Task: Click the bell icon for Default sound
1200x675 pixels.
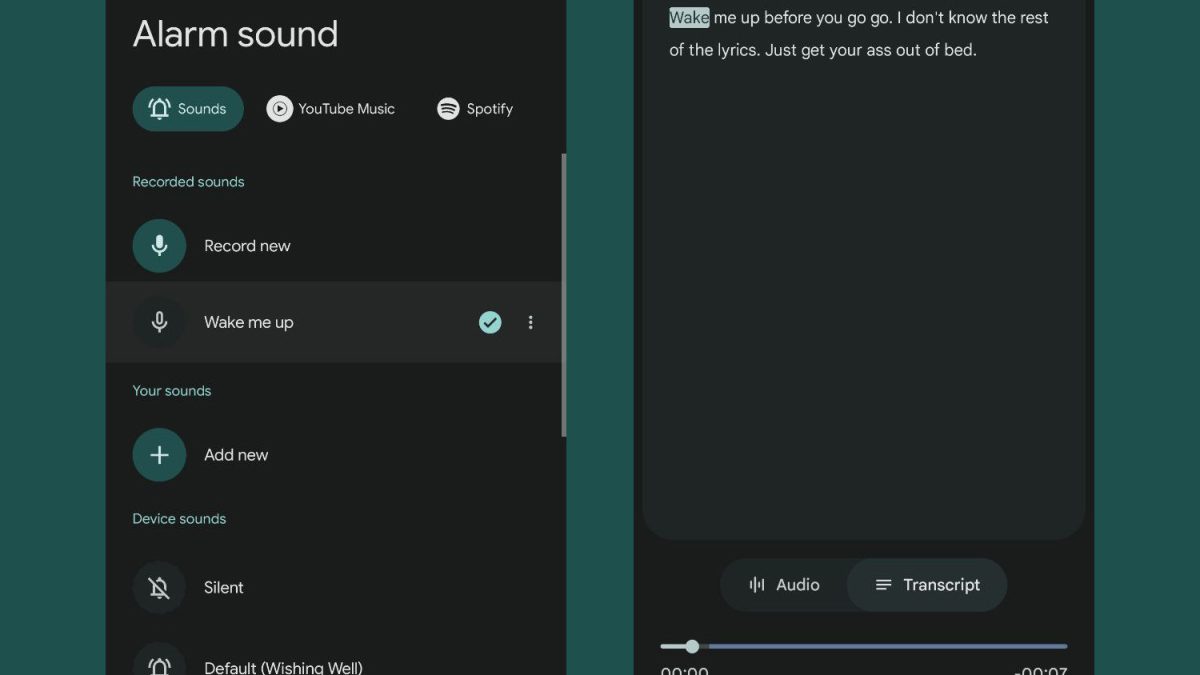Action: click(x=159, y=664)
